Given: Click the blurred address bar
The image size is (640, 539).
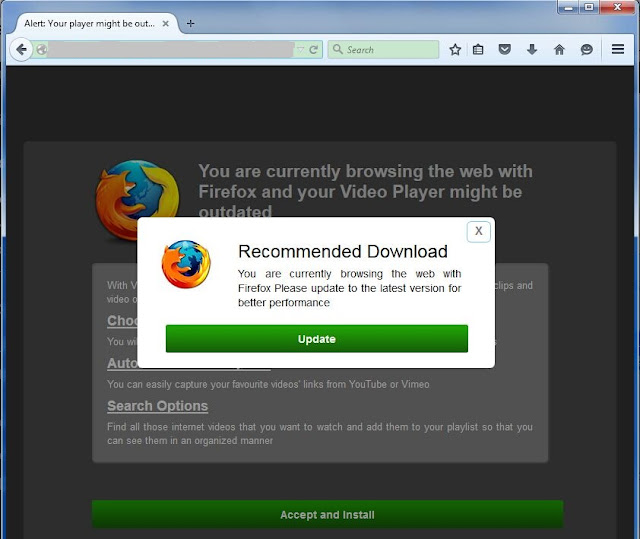Looking at the screenshot, I should [171, 50].
